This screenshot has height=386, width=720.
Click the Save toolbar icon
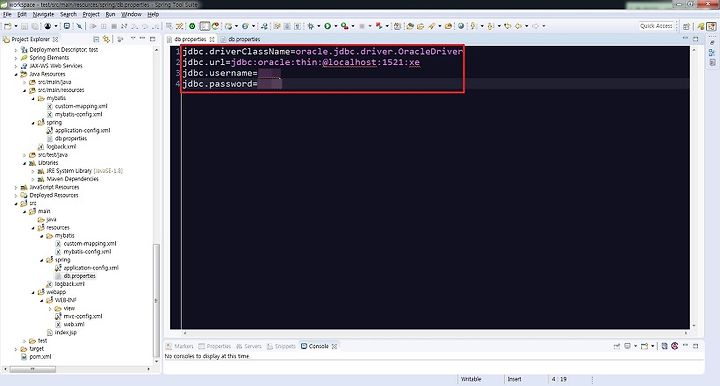pyautogui.click(x=24, y=26)
